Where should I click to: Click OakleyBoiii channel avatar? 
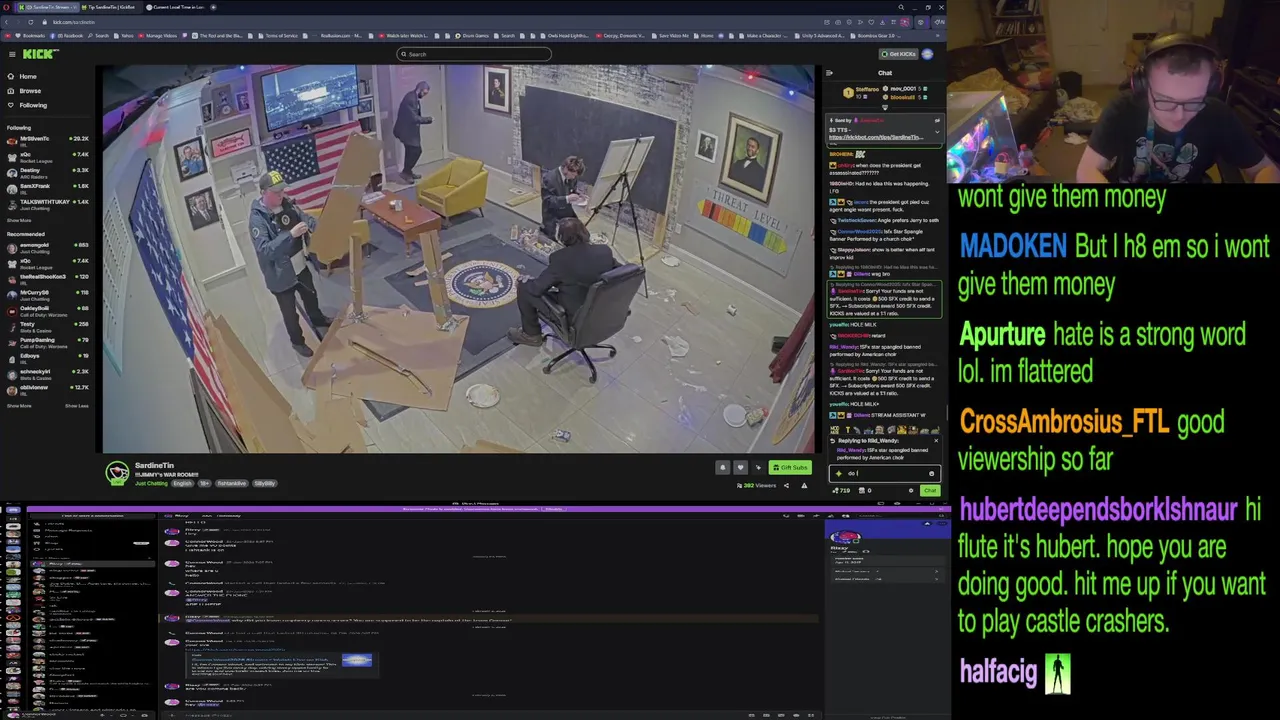tap(12, 310)
